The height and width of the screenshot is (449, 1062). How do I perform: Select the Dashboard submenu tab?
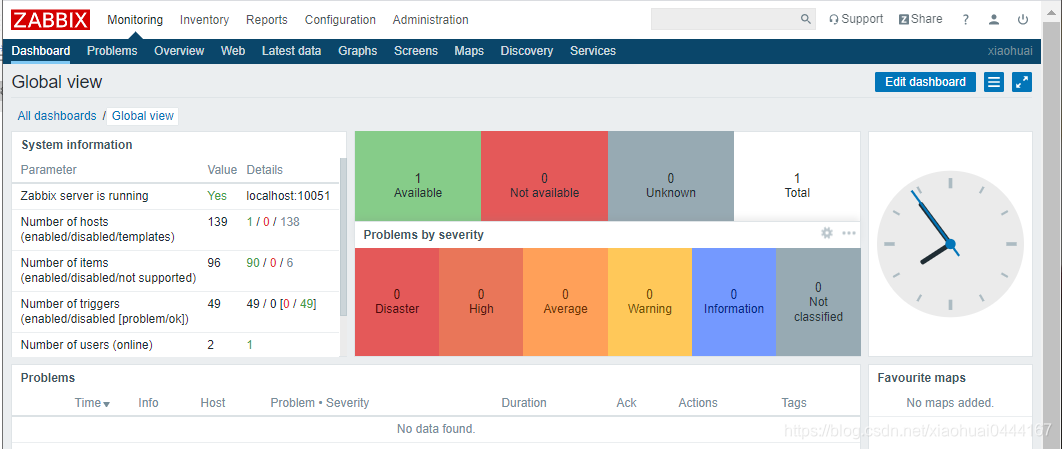click(x=41, y=51)
